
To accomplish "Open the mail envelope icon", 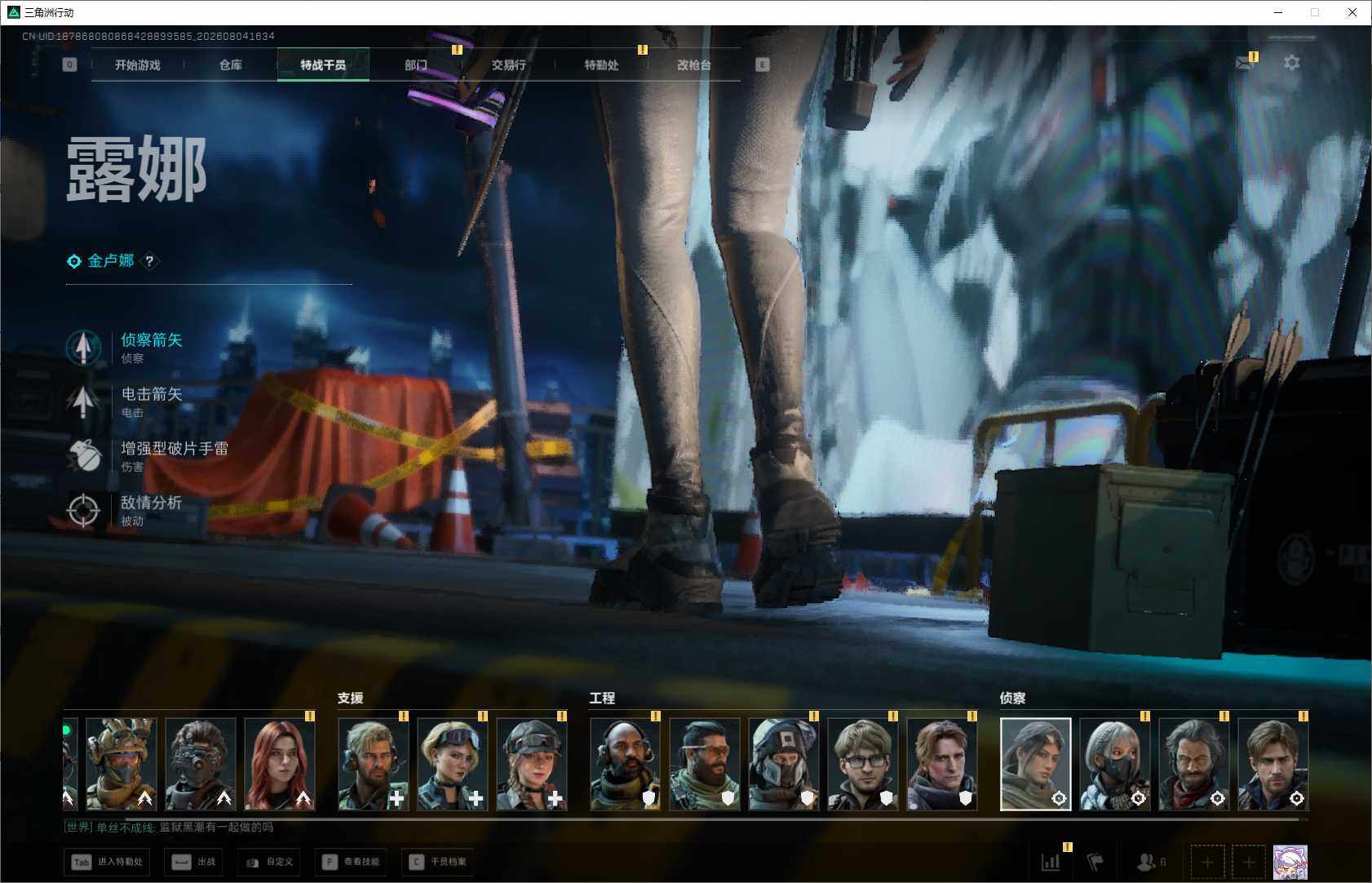I will pos(1245,63).
